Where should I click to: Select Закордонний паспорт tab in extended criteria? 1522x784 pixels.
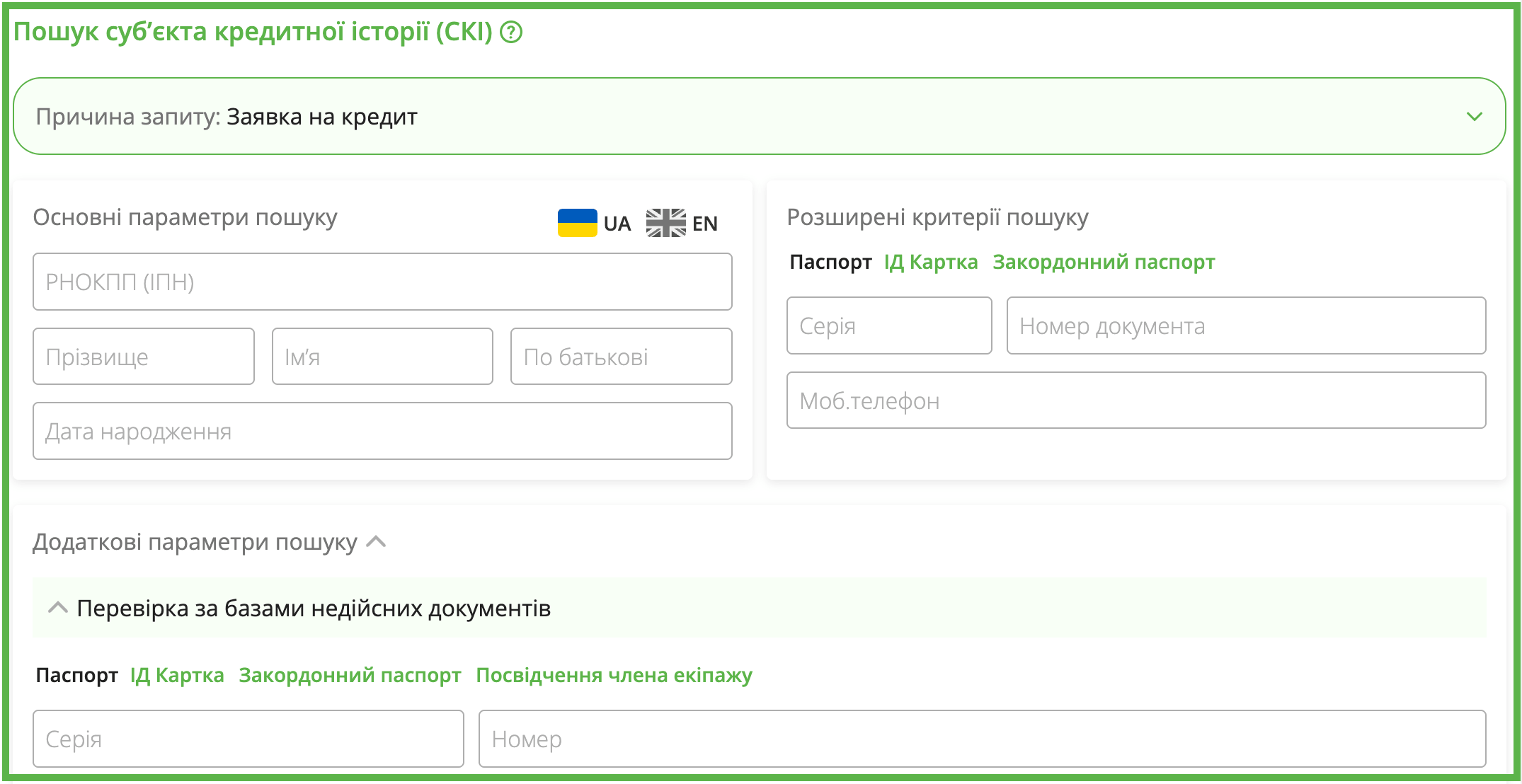click(1103, 262)
